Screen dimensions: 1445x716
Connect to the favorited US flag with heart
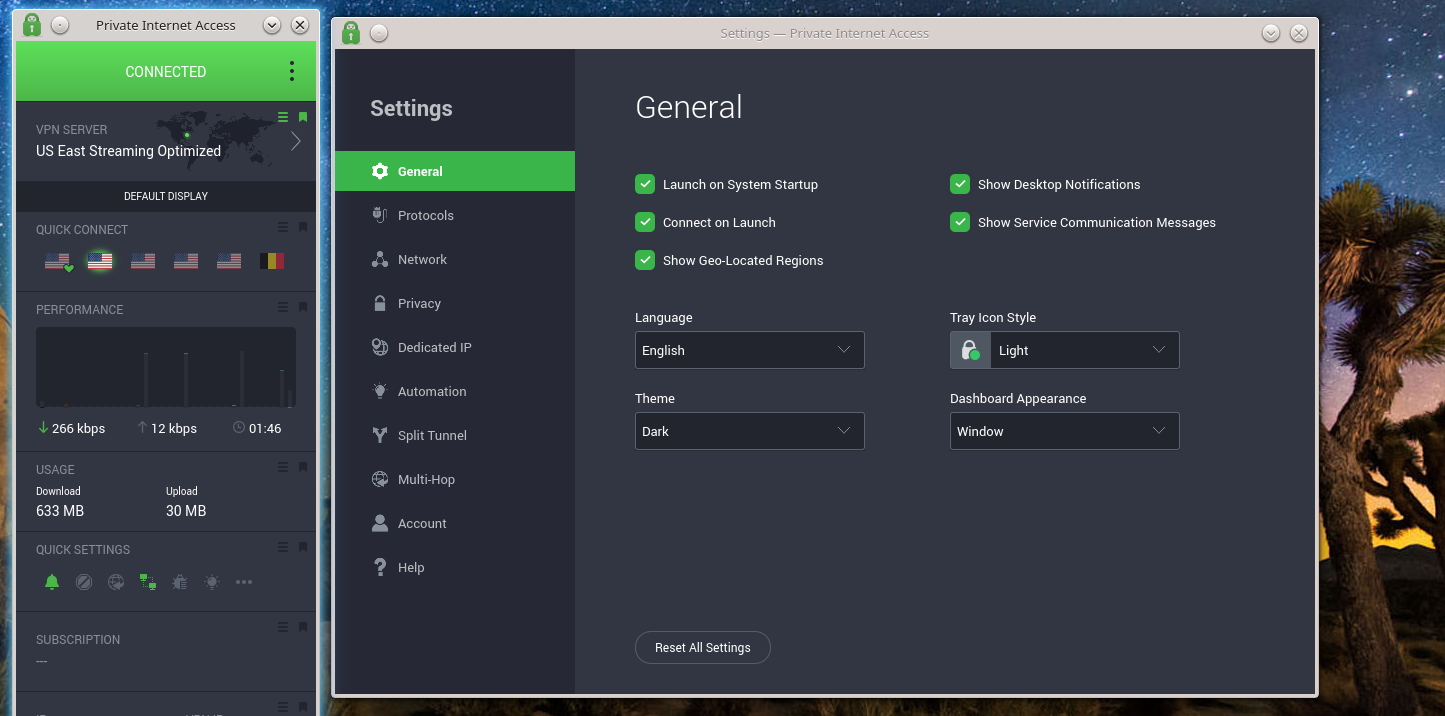point(58,261)
